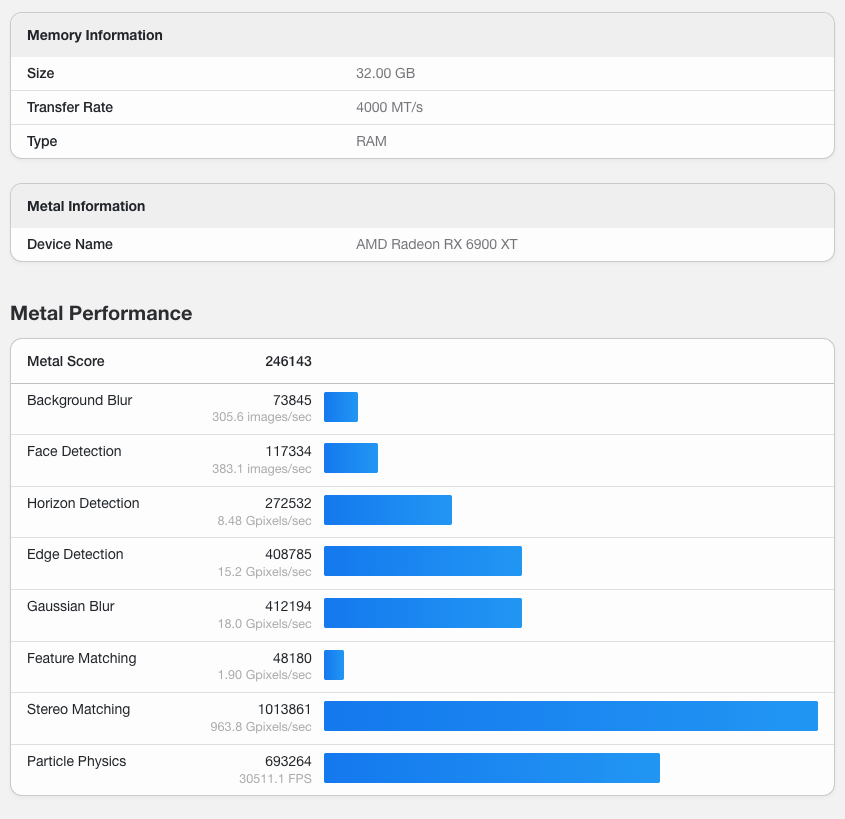Click the Feature Matching row label
Viewport: 845px width, 819px height.
point(82,658)
